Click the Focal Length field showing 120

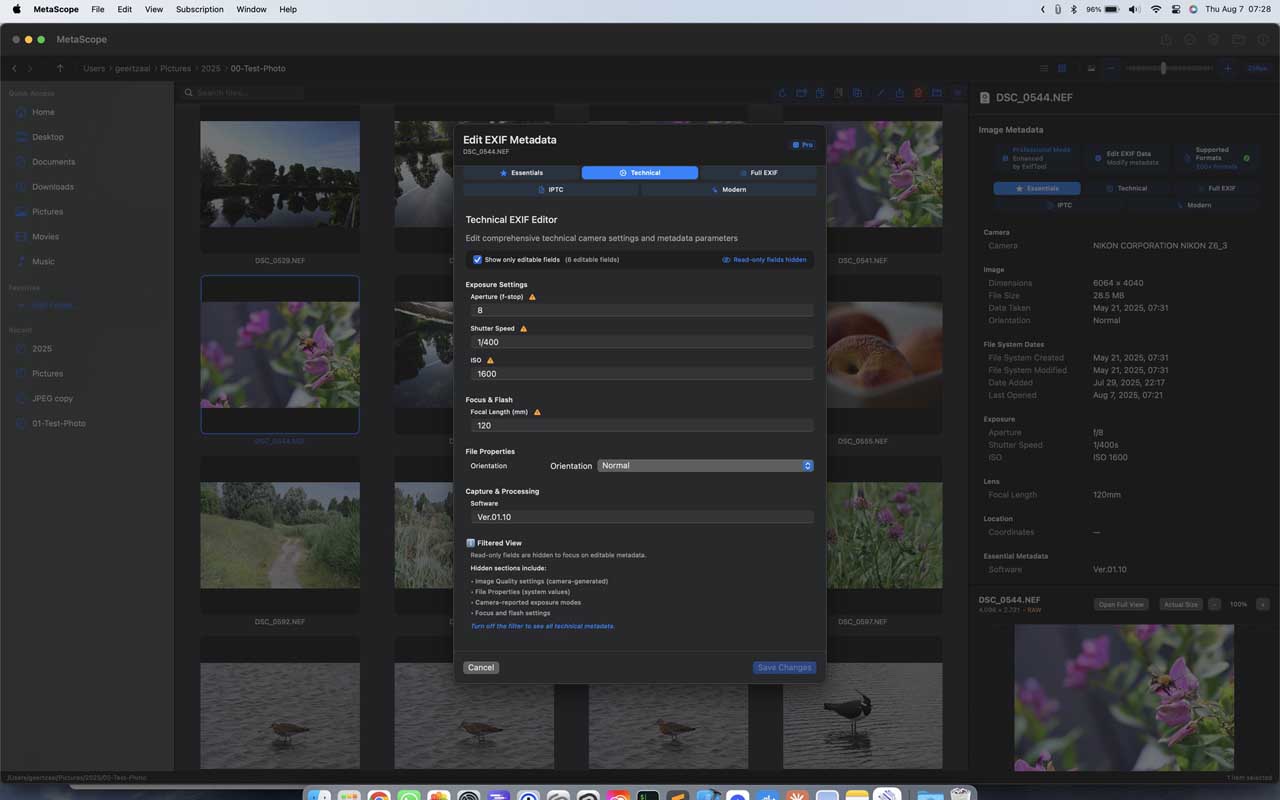pos(641,425)
